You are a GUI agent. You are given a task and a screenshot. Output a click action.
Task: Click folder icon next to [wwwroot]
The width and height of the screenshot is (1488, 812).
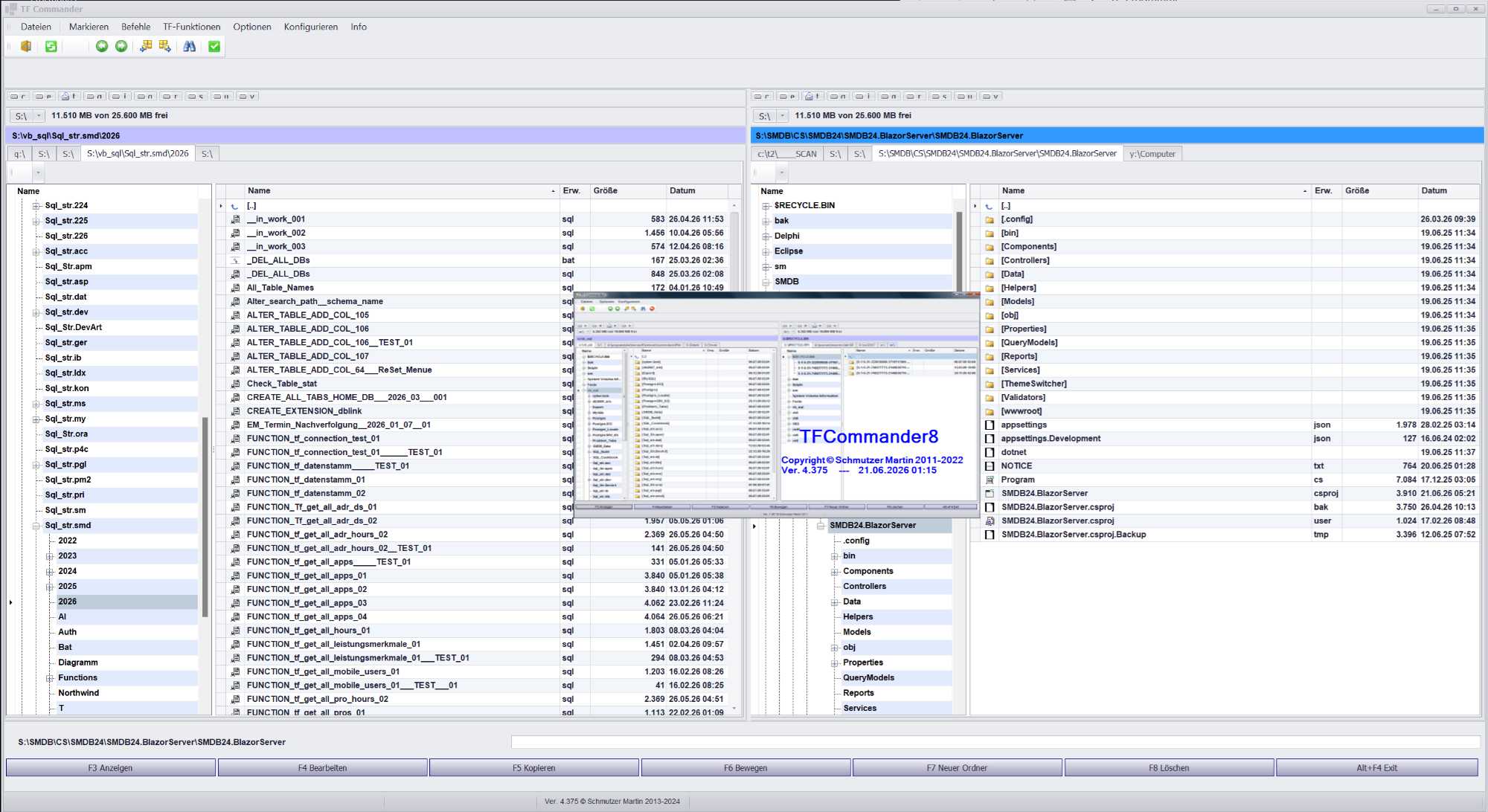(x=990, y=411)
